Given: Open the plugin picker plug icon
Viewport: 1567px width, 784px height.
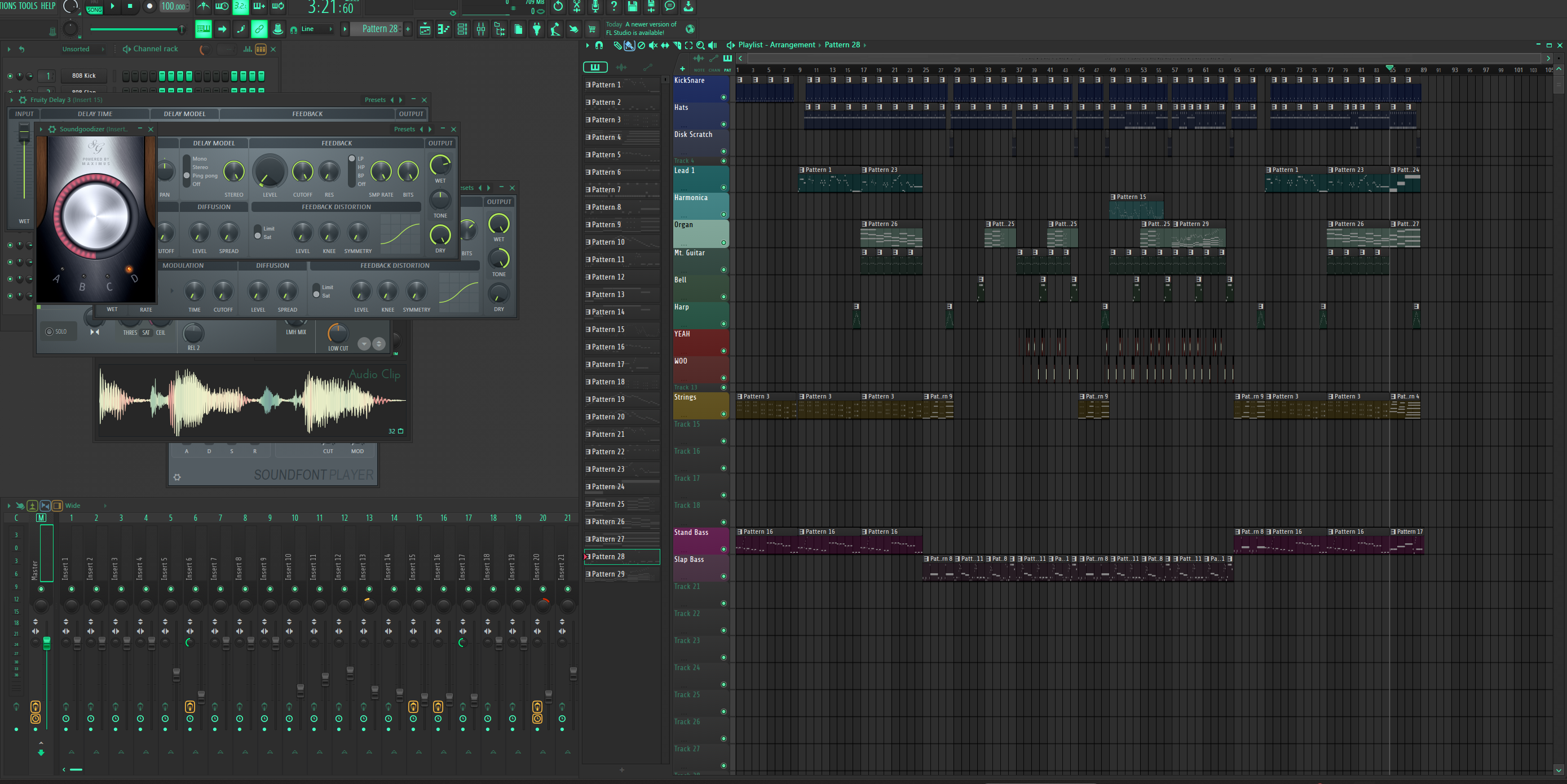Looking at the screenshot, I should (x=537, y=29).
